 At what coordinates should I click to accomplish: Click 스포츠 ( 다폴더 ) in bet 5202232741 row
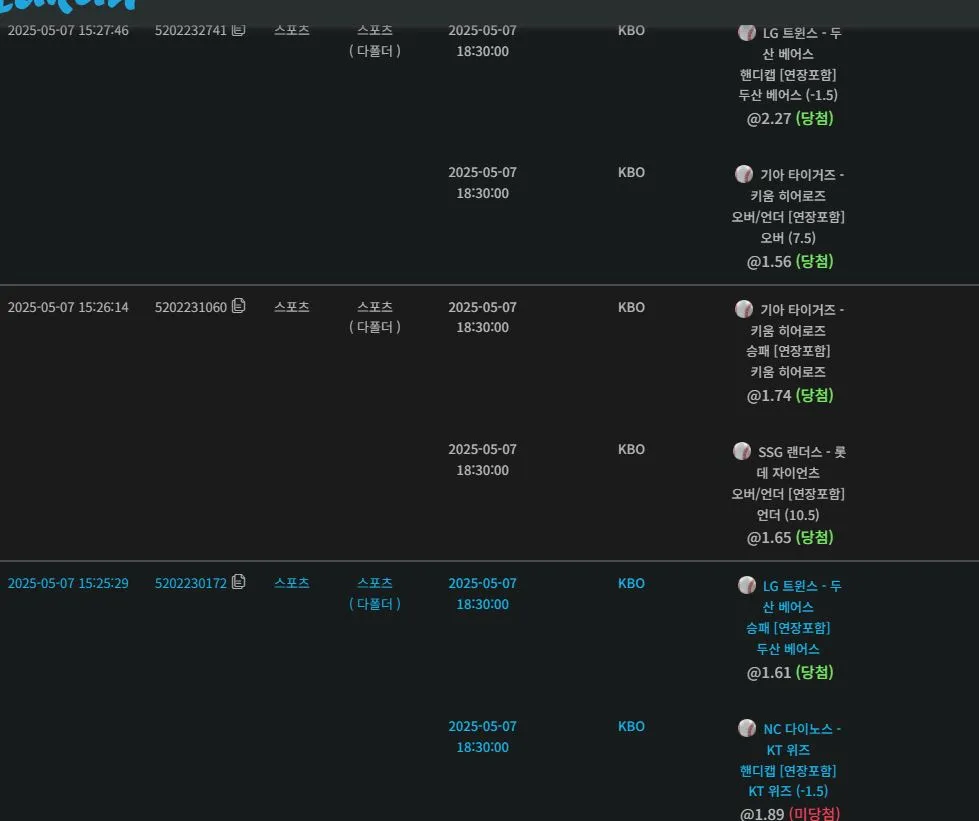point(375,41)
